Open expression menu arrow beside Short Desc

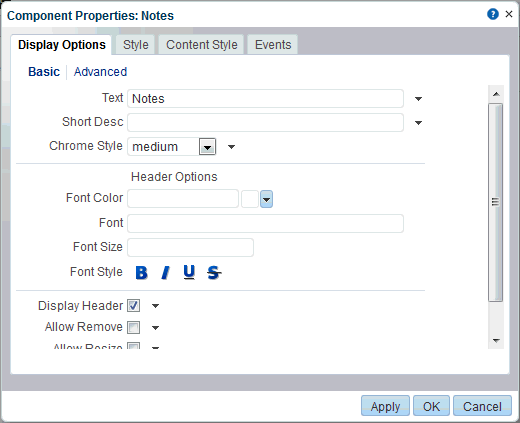[x=418, y=123]
